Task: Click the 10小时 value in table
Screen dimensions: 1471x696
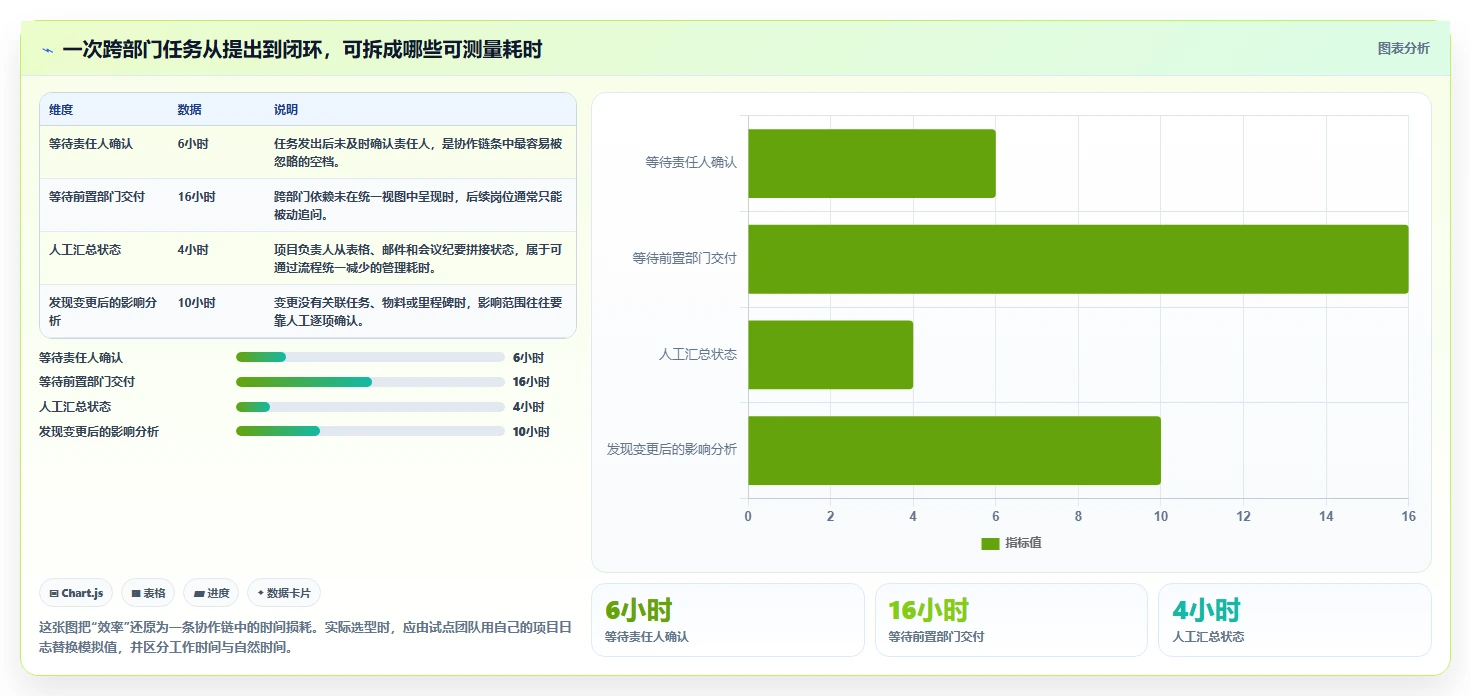Action: [x=196, y=303]
